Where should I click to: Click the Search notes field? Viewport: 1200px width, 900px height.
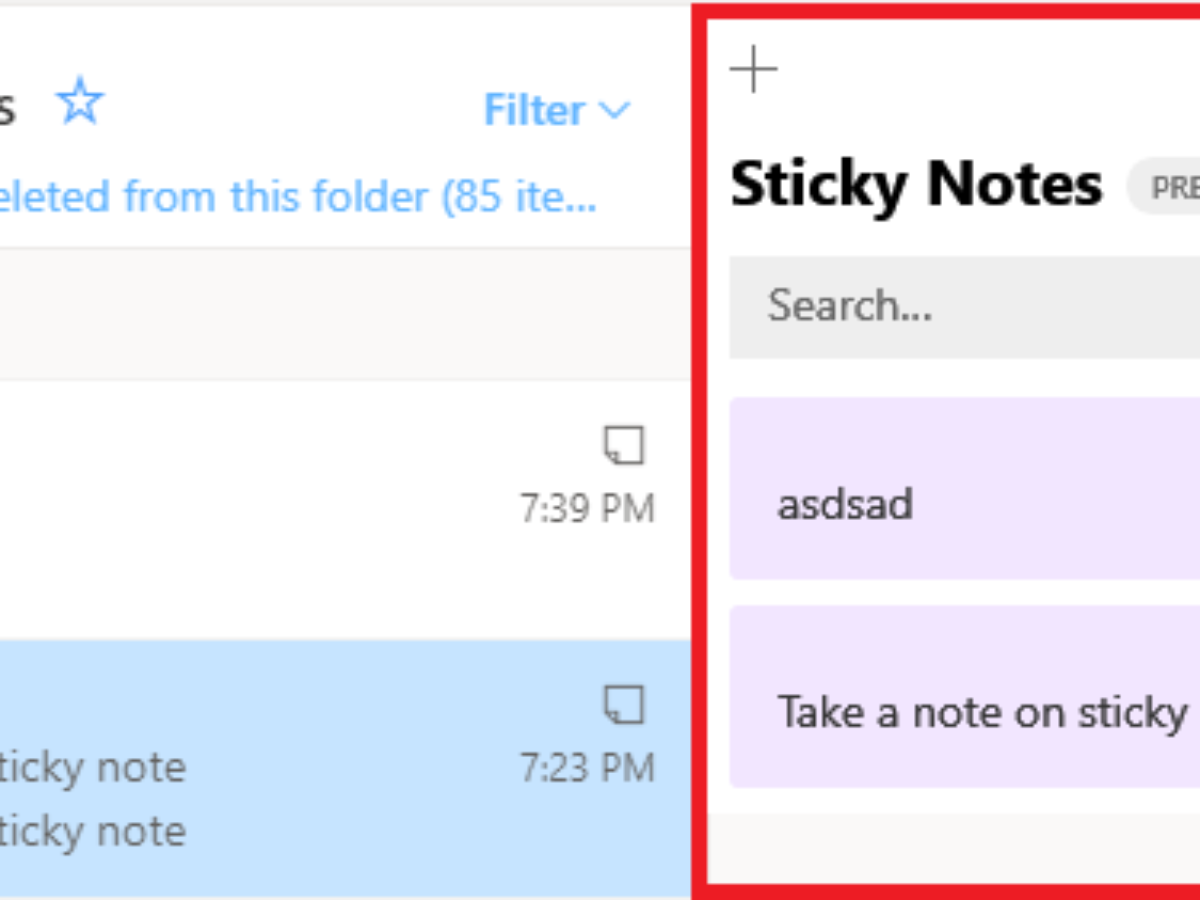[x=960, y=306]
